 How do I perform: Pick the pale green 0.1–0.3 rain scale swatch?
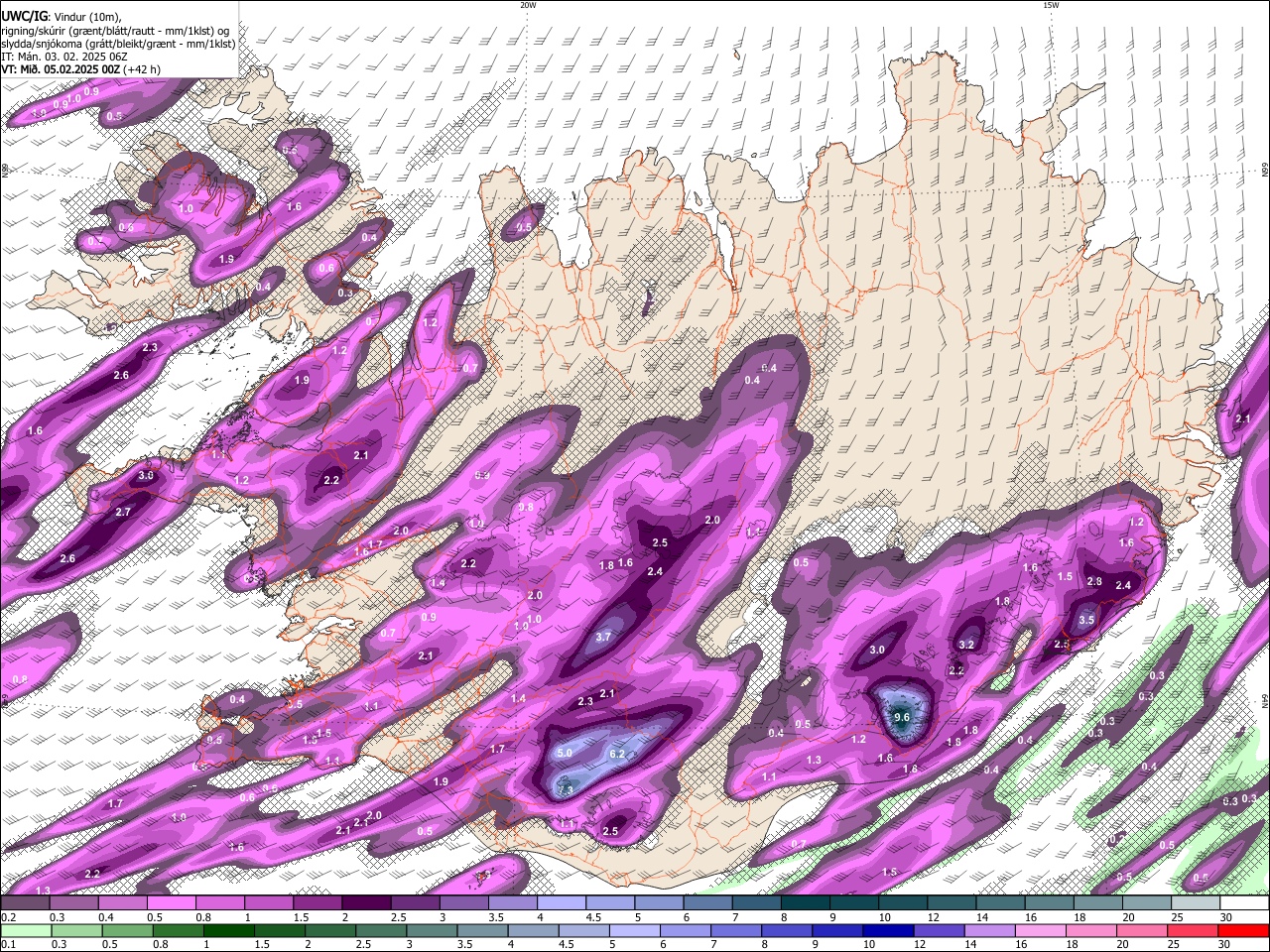click(25, 930)
